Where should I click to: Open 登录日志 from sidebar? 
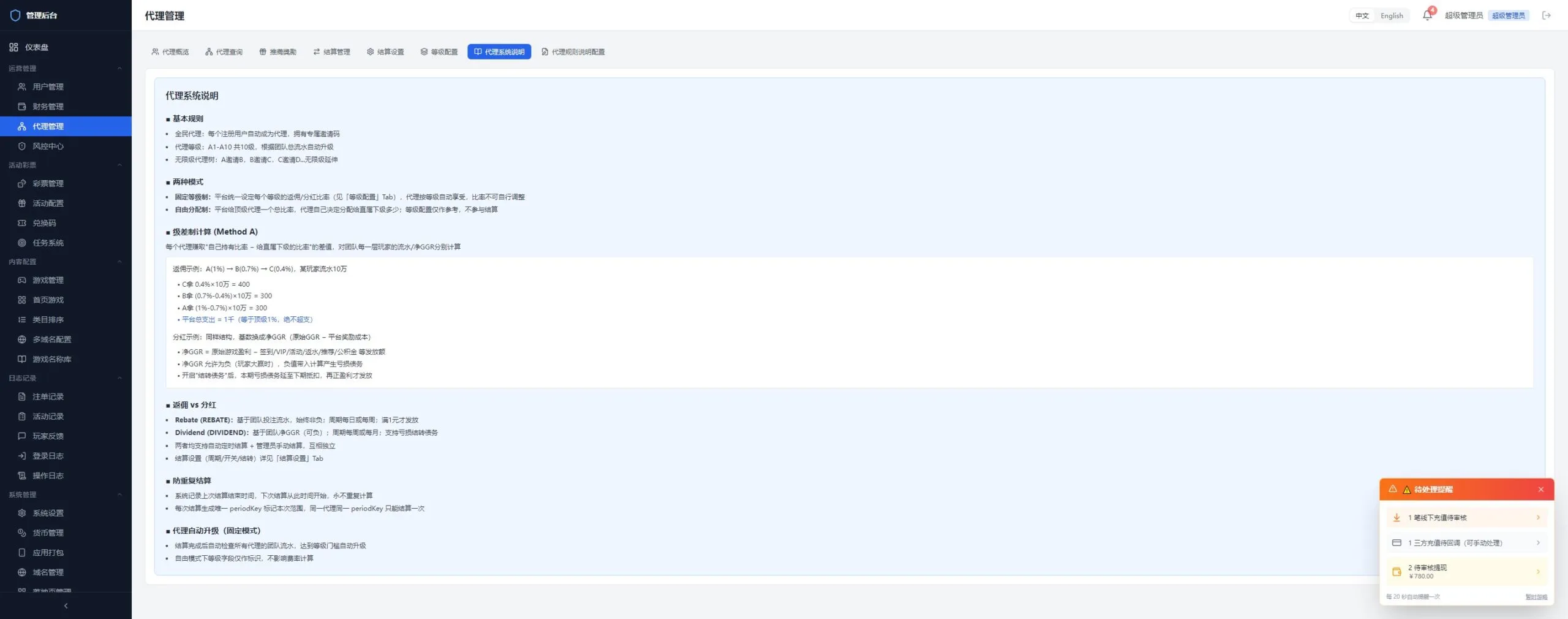click(66, 456)
